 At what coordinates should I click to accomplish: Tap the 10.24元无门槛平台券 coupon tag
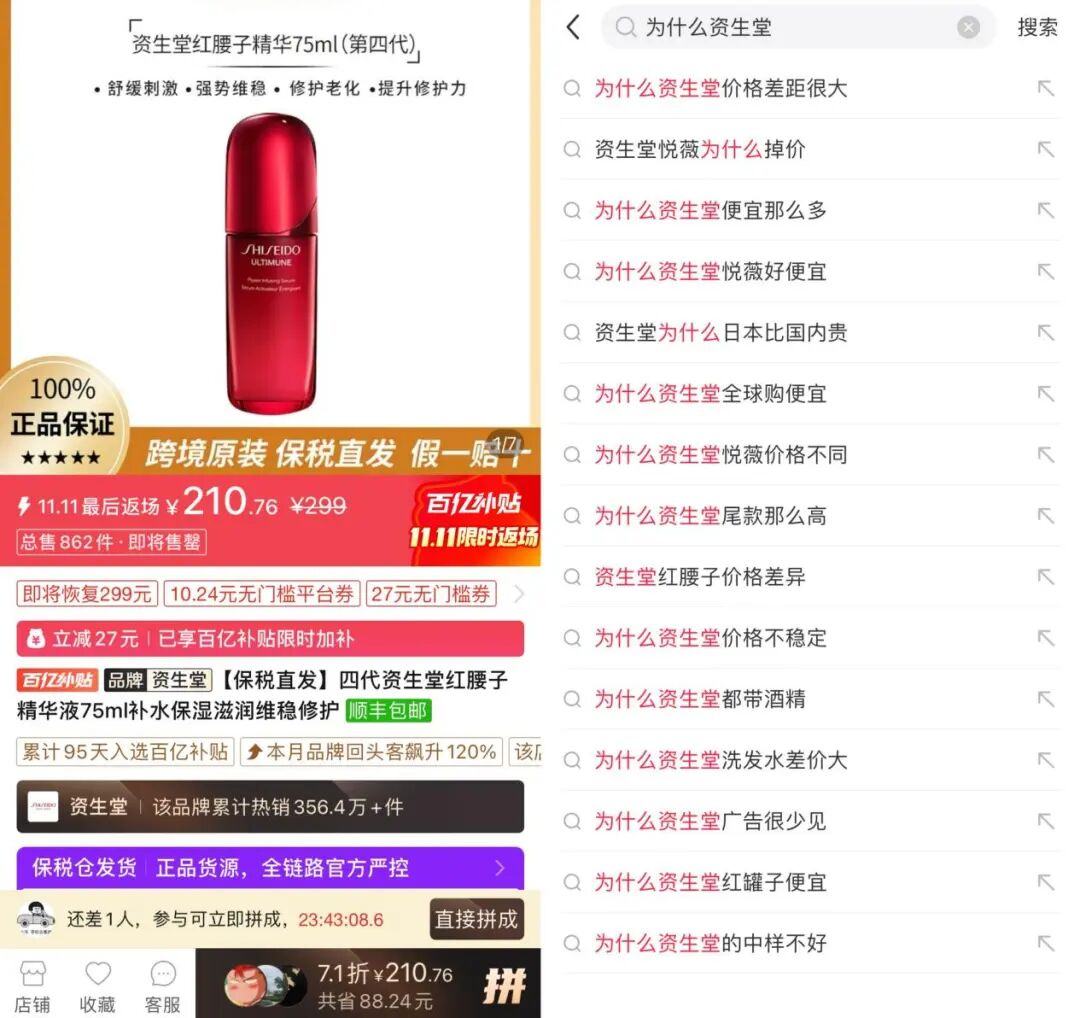coord(262,594)
